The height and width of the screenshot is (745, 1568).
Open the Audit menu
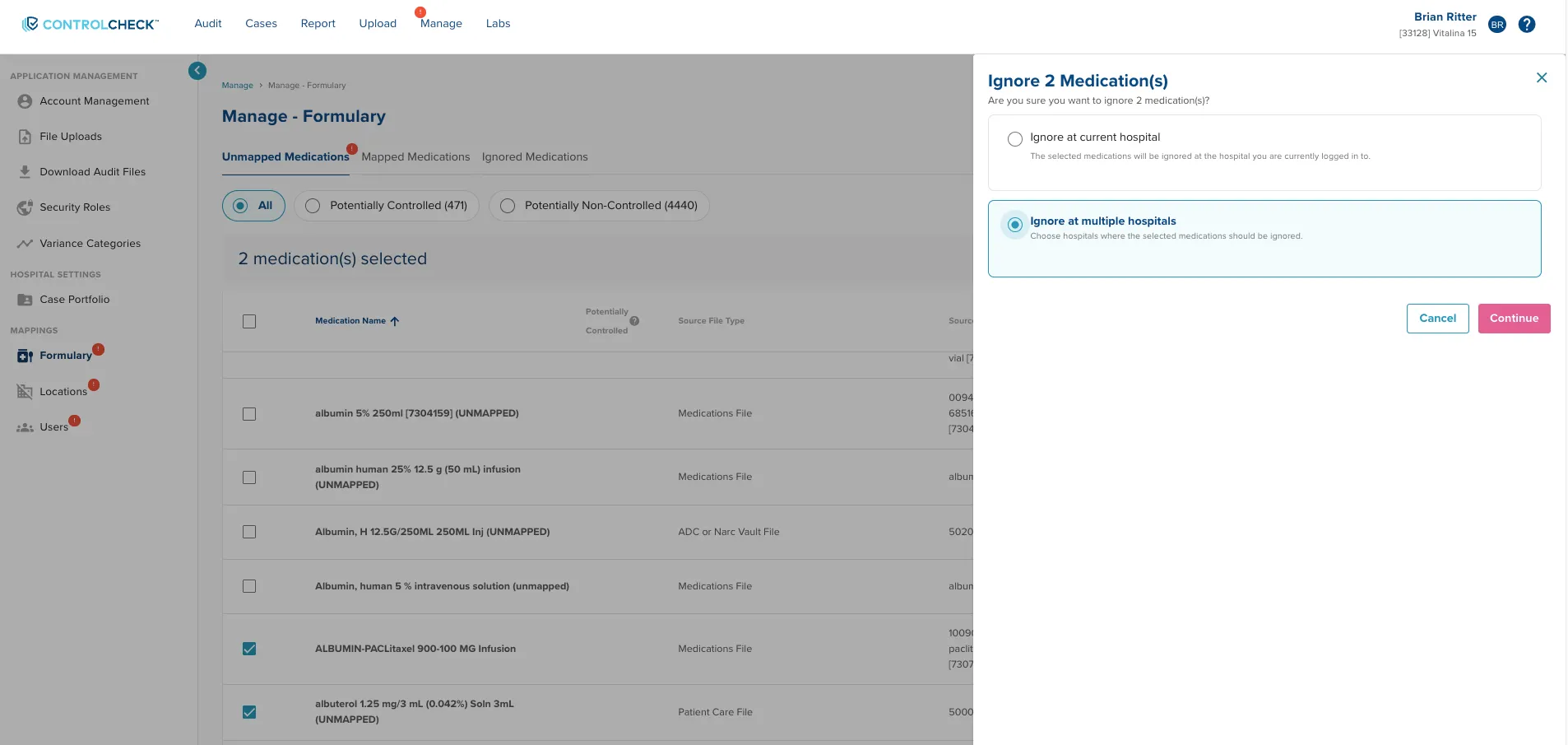208,24
